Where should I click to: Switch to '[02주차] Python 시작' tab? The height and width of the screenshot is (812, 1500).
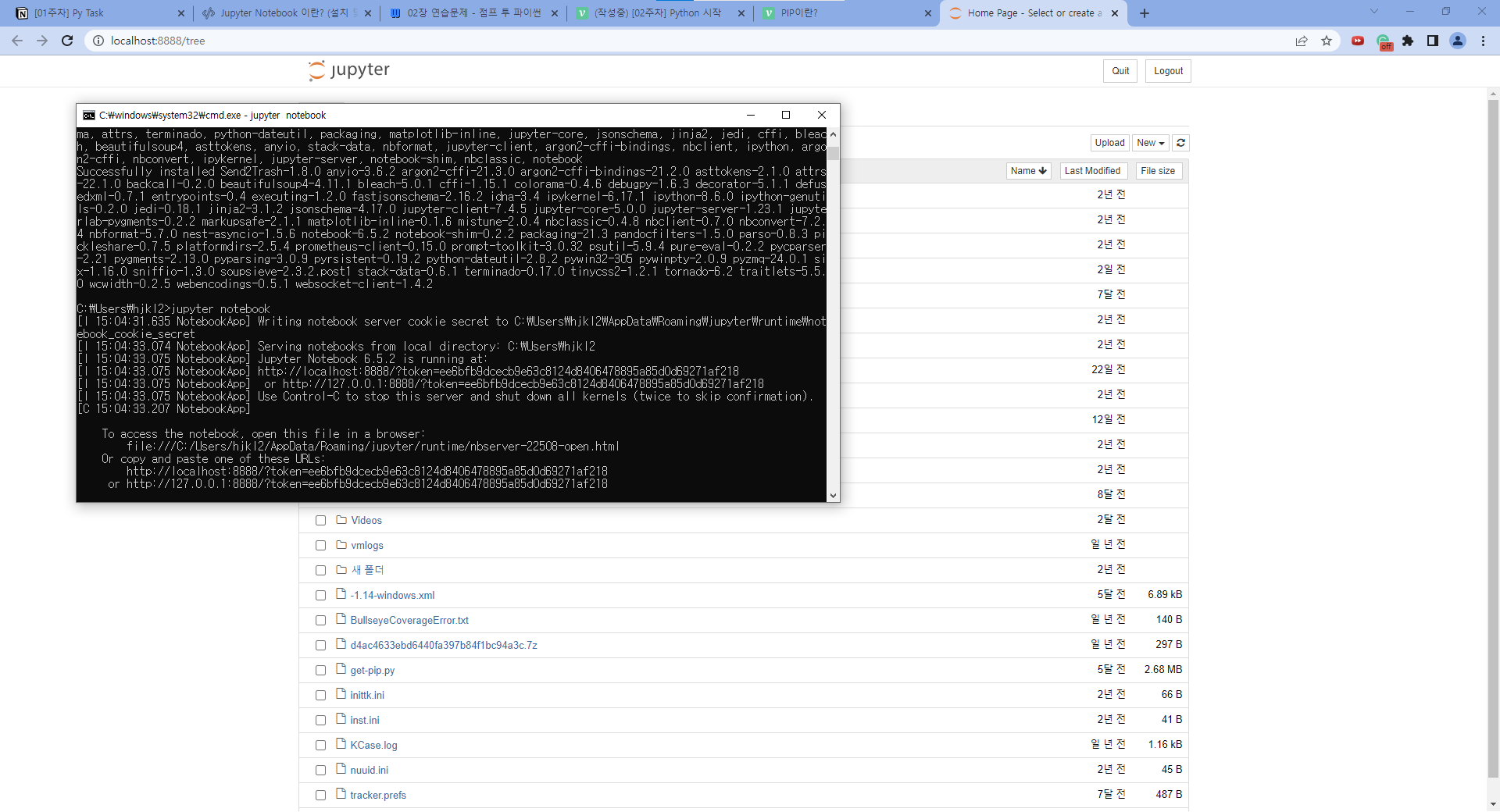[659, 13]
